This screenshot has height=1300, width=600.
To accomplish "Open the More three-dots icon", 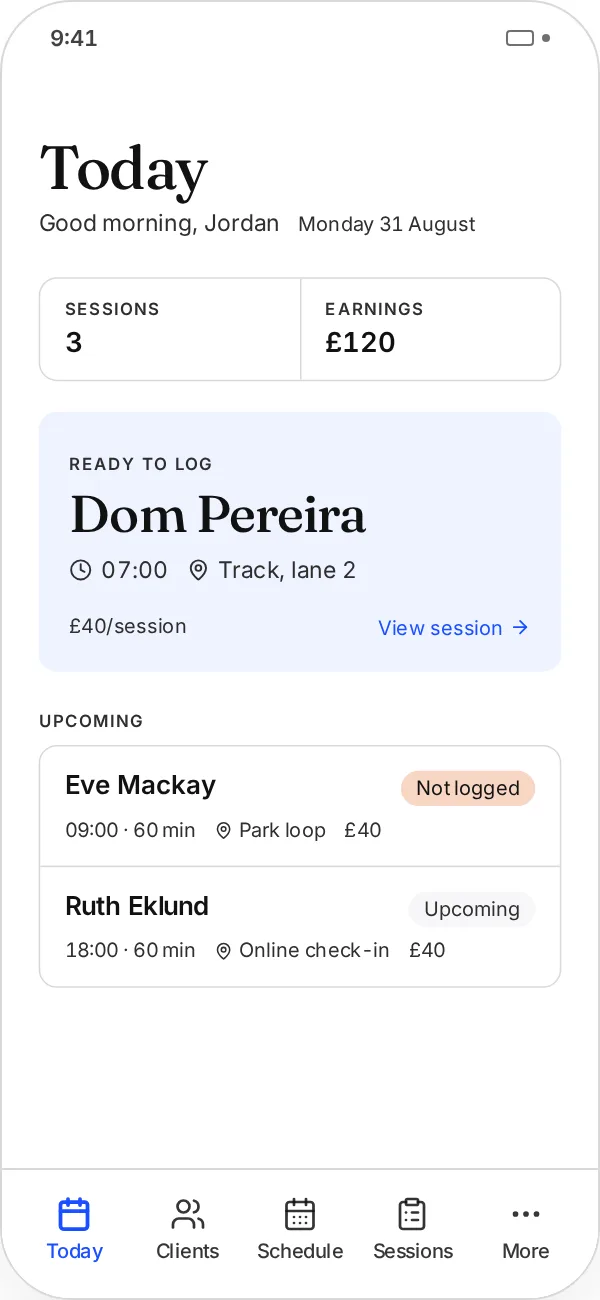I will tap(526, 1214).
